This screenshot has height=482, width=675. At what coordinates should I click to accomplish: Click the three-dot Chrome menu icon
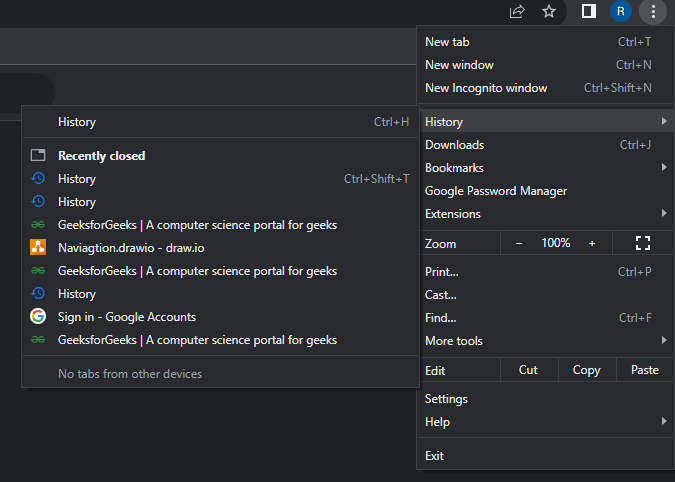tap(653, 12)
